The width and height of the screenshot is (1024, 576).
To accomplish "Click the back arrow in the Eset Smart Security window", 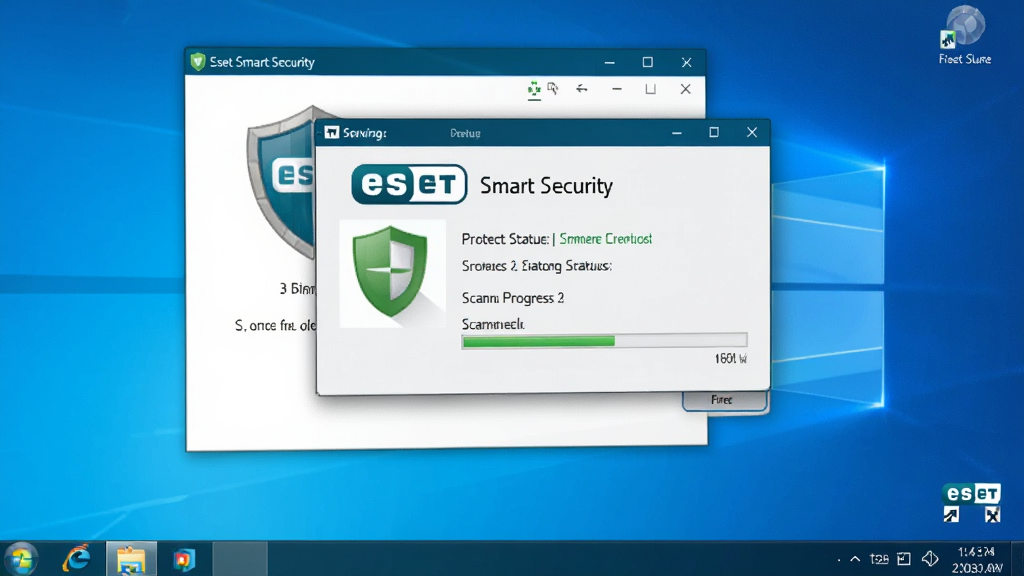I will (x=582, y=88).
